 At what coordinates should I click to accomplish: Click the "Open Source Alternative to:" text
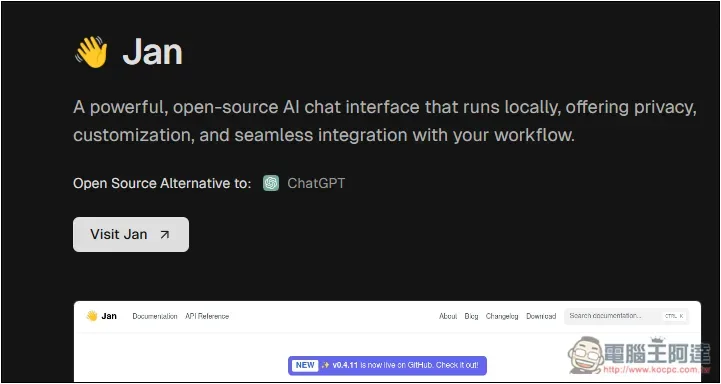coord(162,183)
